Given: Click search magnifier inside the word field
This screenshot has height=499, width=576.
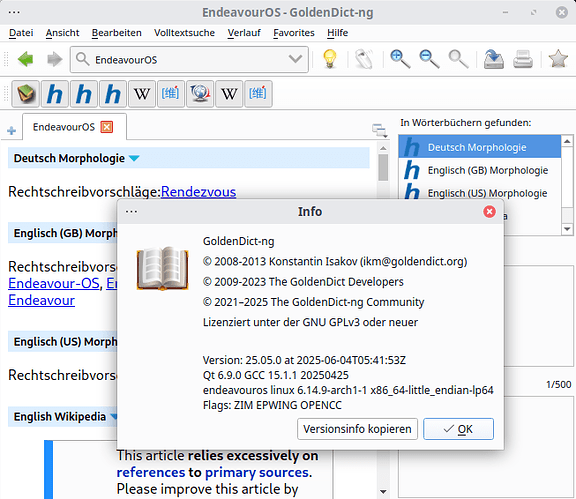Looking at the screenshot, I should point(83,59).
